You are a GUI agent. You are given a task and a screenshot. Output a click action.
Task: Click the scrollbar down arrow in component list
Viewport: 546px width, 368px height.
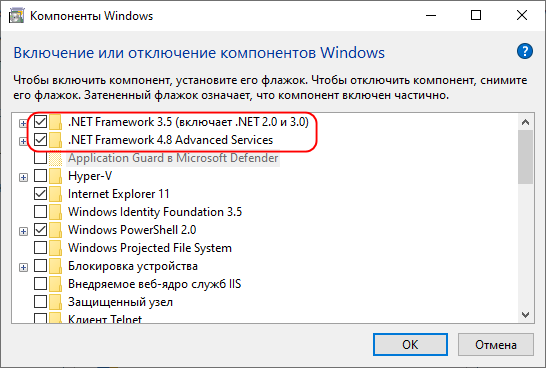point(525,315)
